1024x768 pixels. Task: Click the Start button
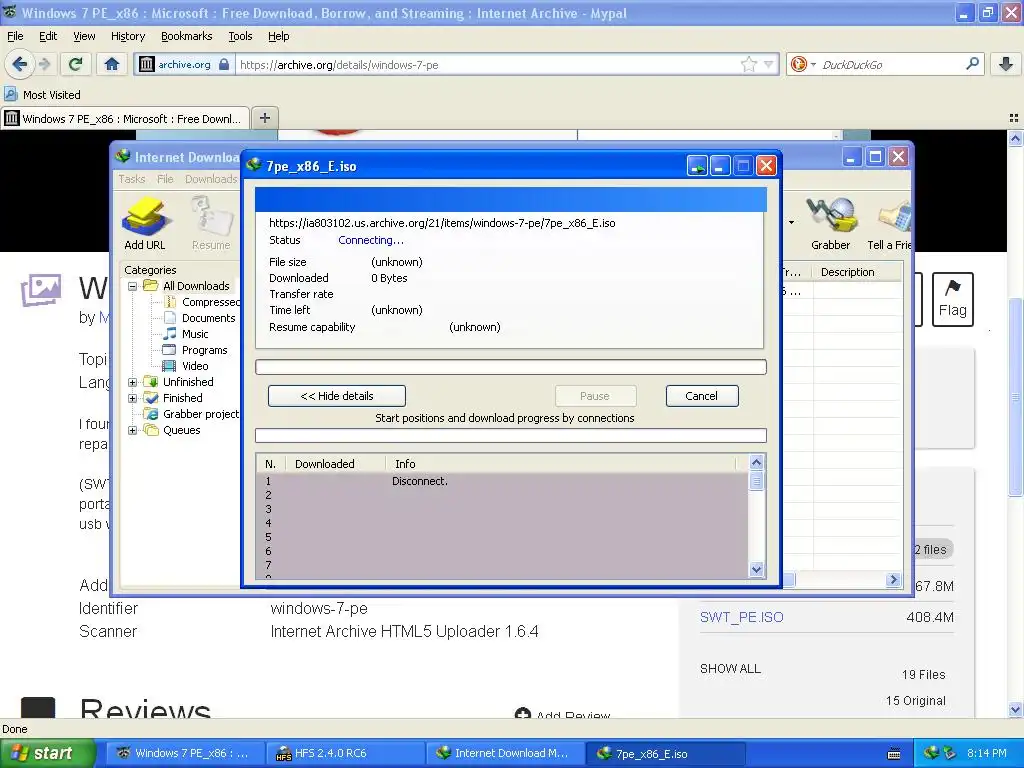tap(47, 753)
